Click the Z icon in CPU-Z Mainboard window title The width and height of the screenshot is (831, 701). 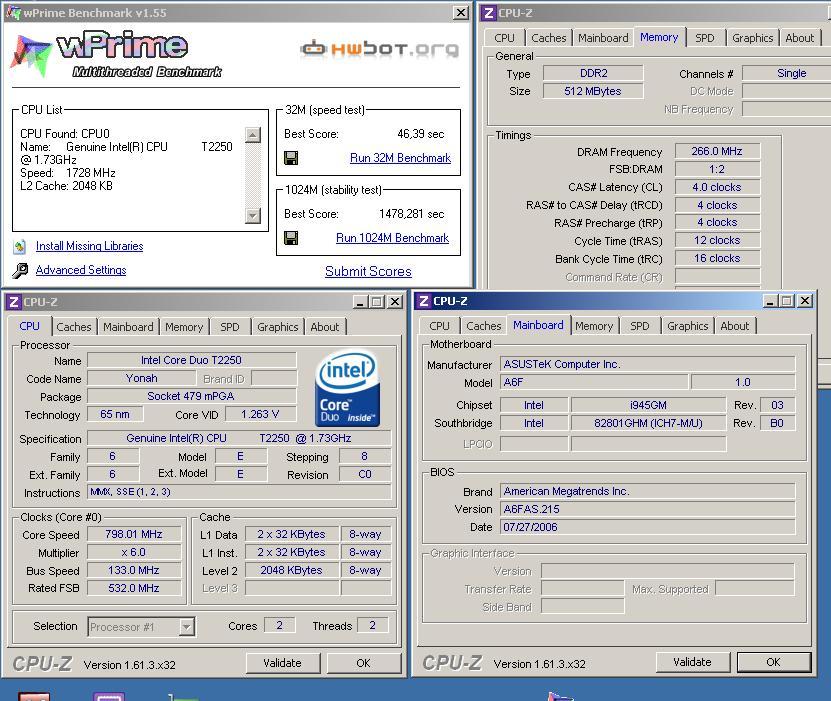(423, 301)
